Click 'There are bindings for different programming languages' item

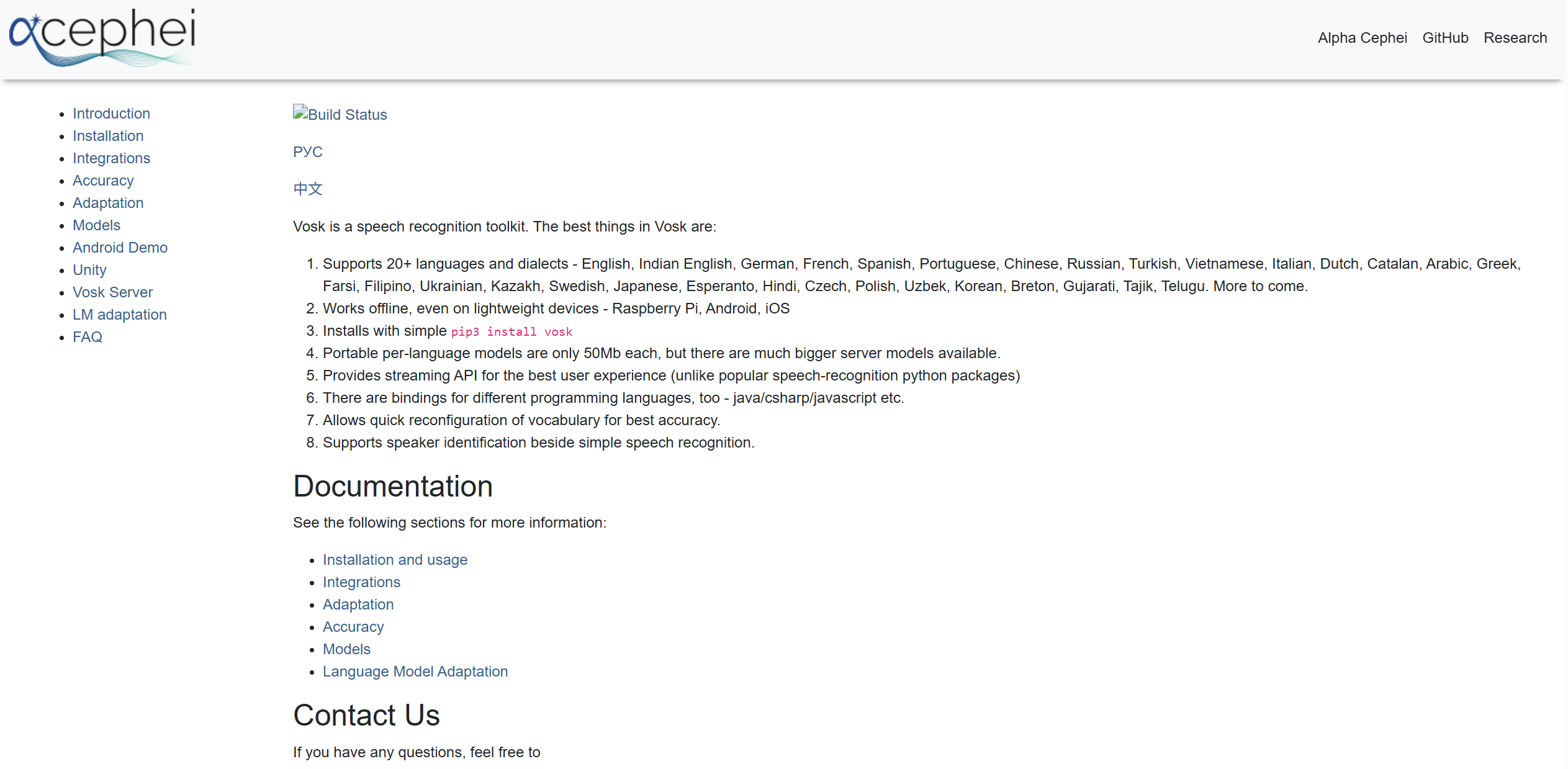pyautogui.click(x=613, y=398)
